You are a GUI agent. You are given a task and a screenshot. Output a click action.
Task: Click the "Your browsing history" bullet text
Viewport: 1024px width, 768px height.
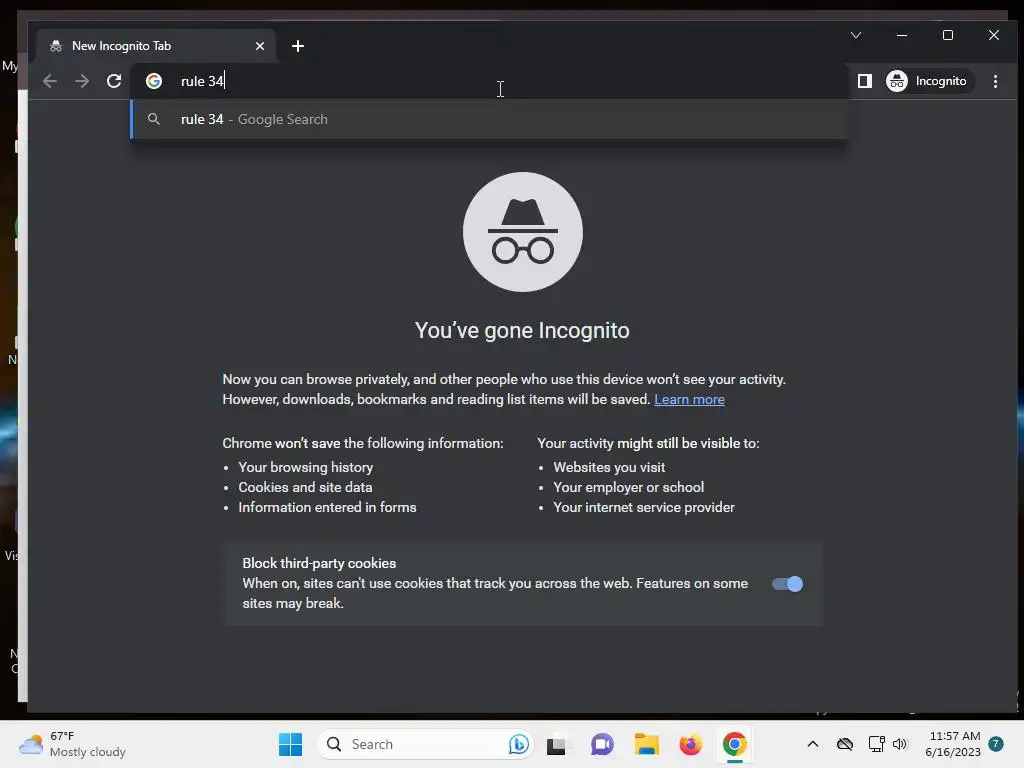306,467
